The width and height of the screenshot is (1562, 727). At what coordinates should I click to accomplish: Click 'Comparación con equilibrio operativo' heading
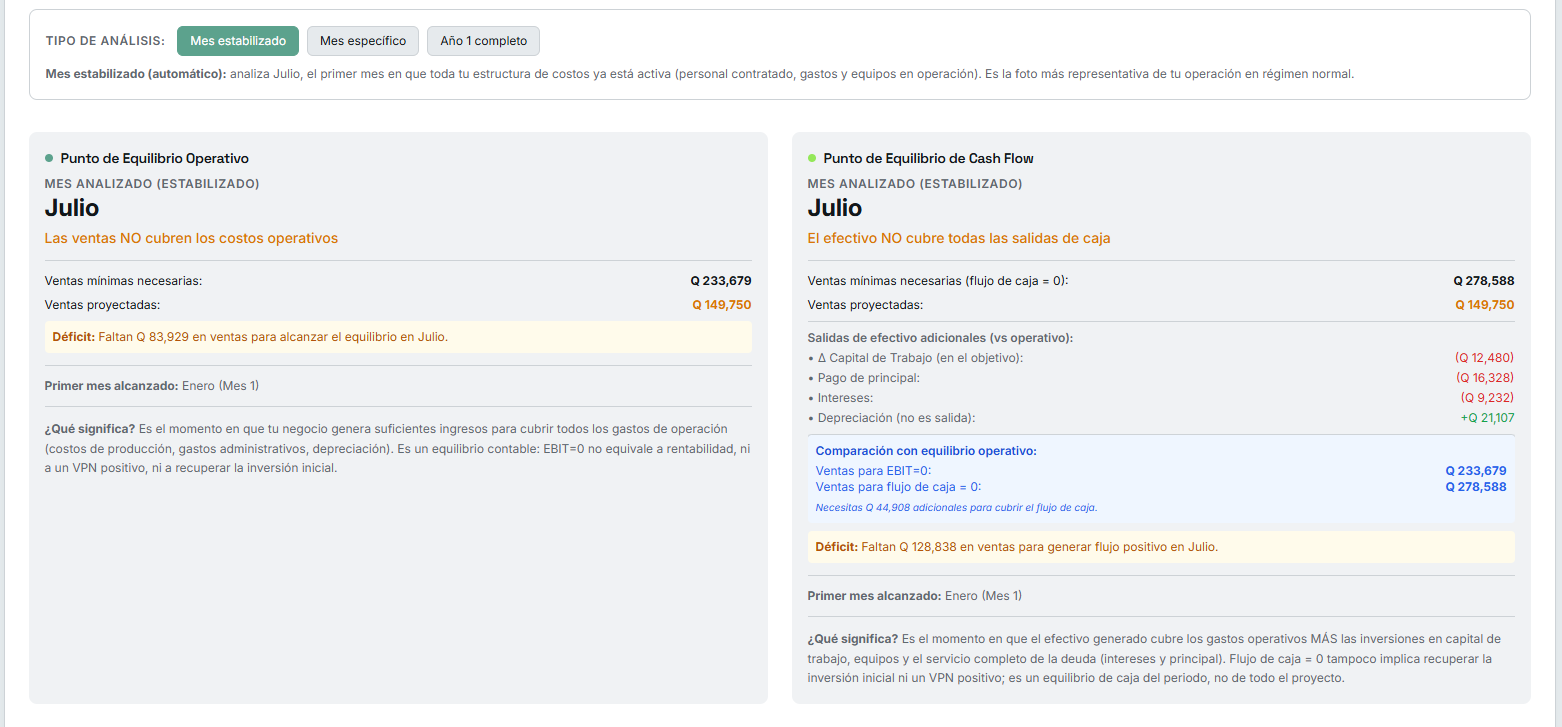[926, 451]
